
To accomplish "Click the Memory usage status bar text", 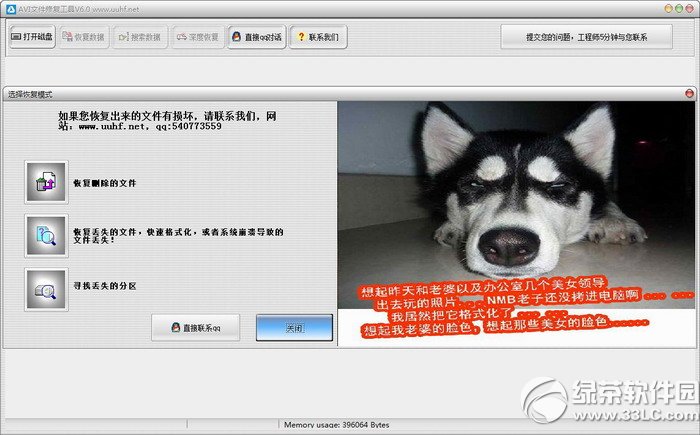I will coord(337,425).
